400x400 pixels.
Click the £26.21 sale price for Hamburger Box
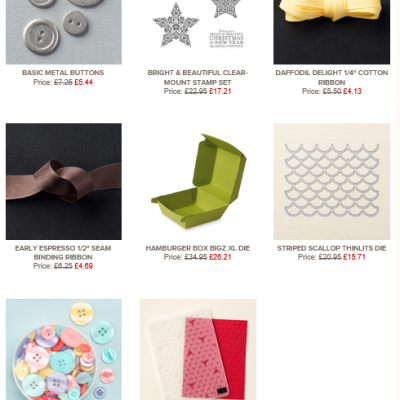(x=220, y=257)
